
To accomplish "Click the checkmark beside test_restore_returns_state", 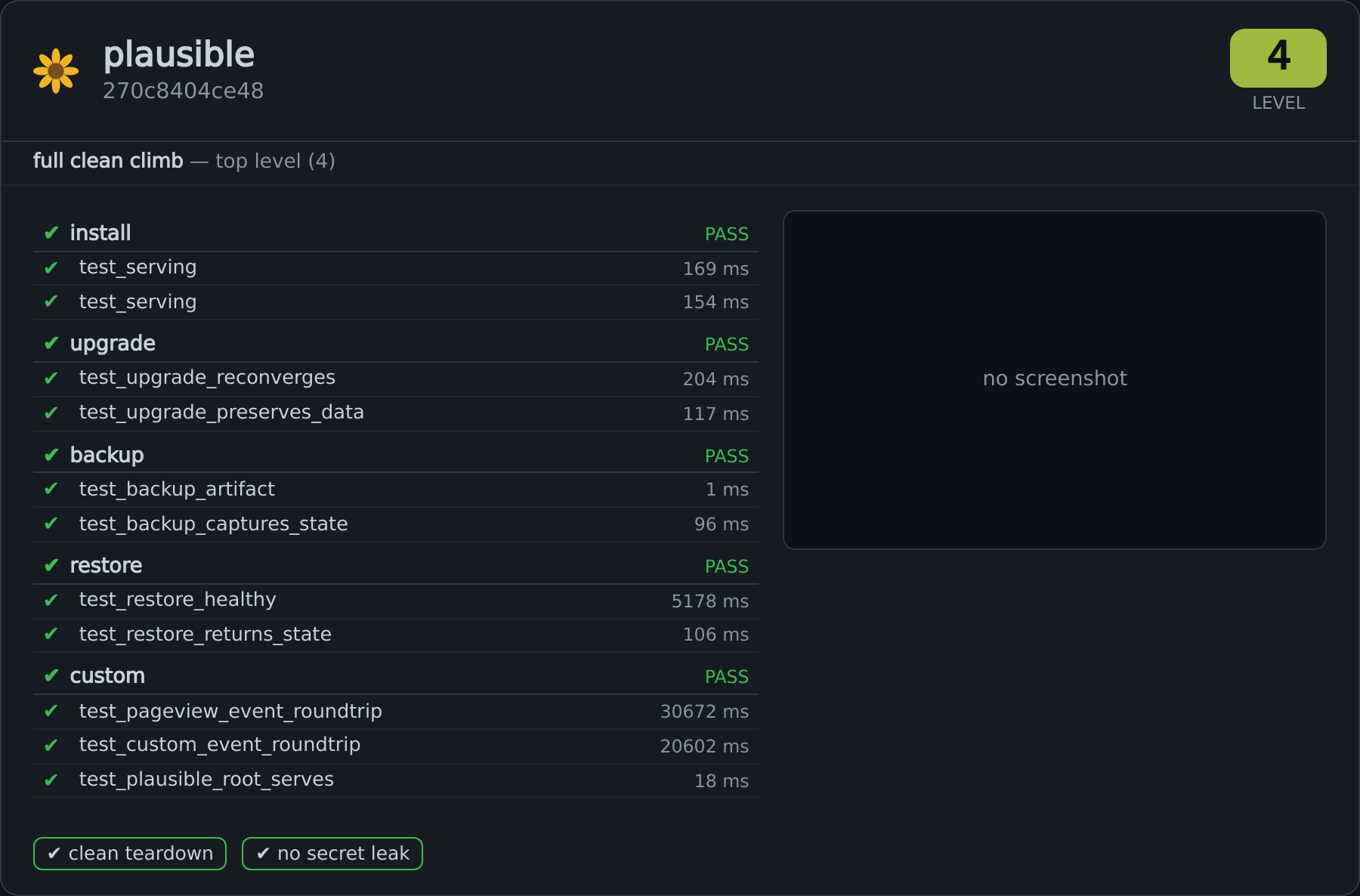I will click(51, 634).
